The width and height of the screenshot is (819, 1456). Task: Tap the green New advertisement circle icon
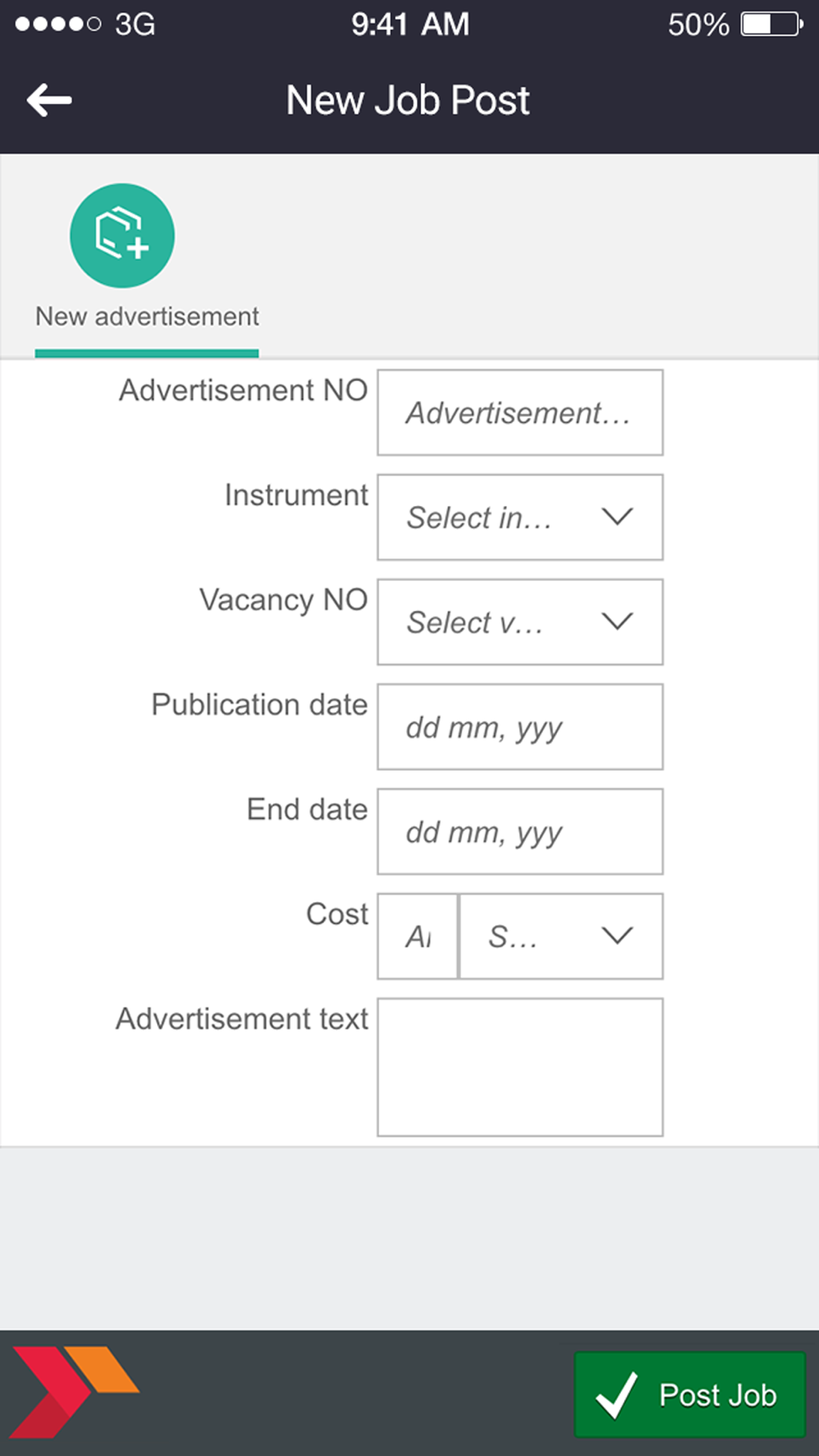point(122,236)
